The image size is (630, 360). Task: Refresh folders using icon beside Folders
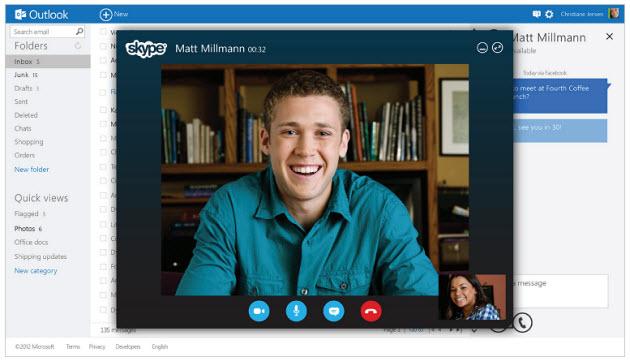(x=78, y=46)
